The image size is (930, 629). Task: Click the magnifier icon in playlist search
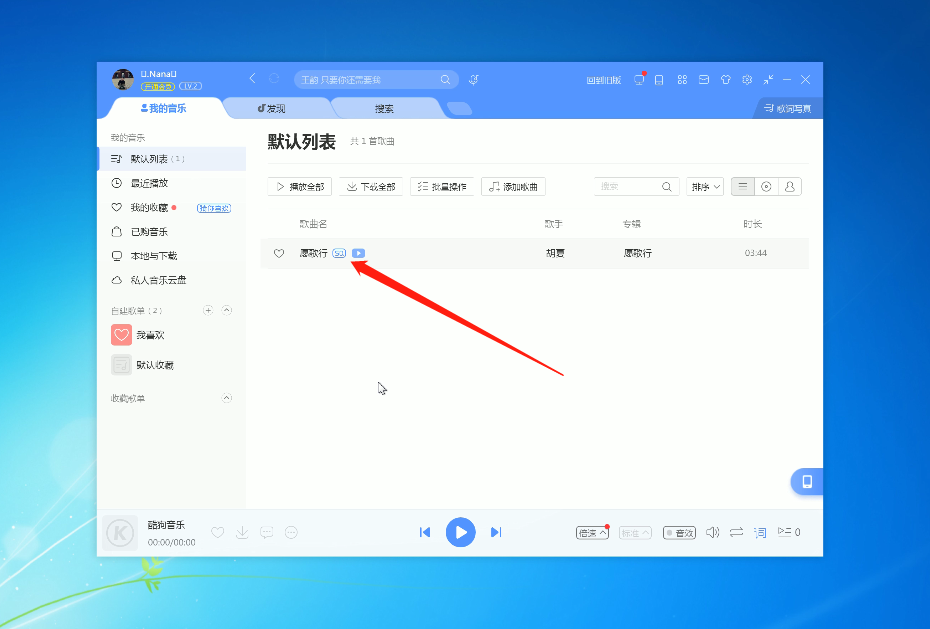coord(667,187)
